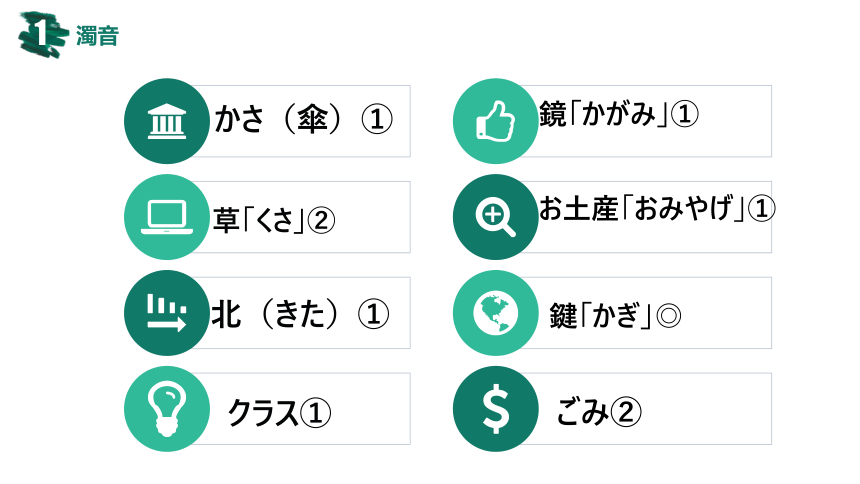Click the magnifying glass plus icon
This screenshot has width=860, height=484.
point(495,217)
